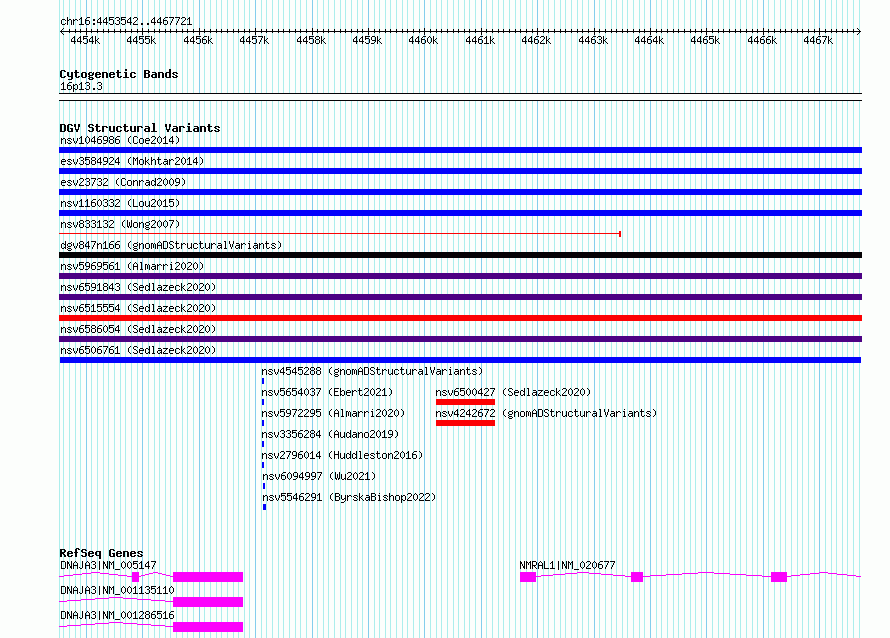
Task: Click the RefSeq Genes track title
Action: (x=101, y=553)
